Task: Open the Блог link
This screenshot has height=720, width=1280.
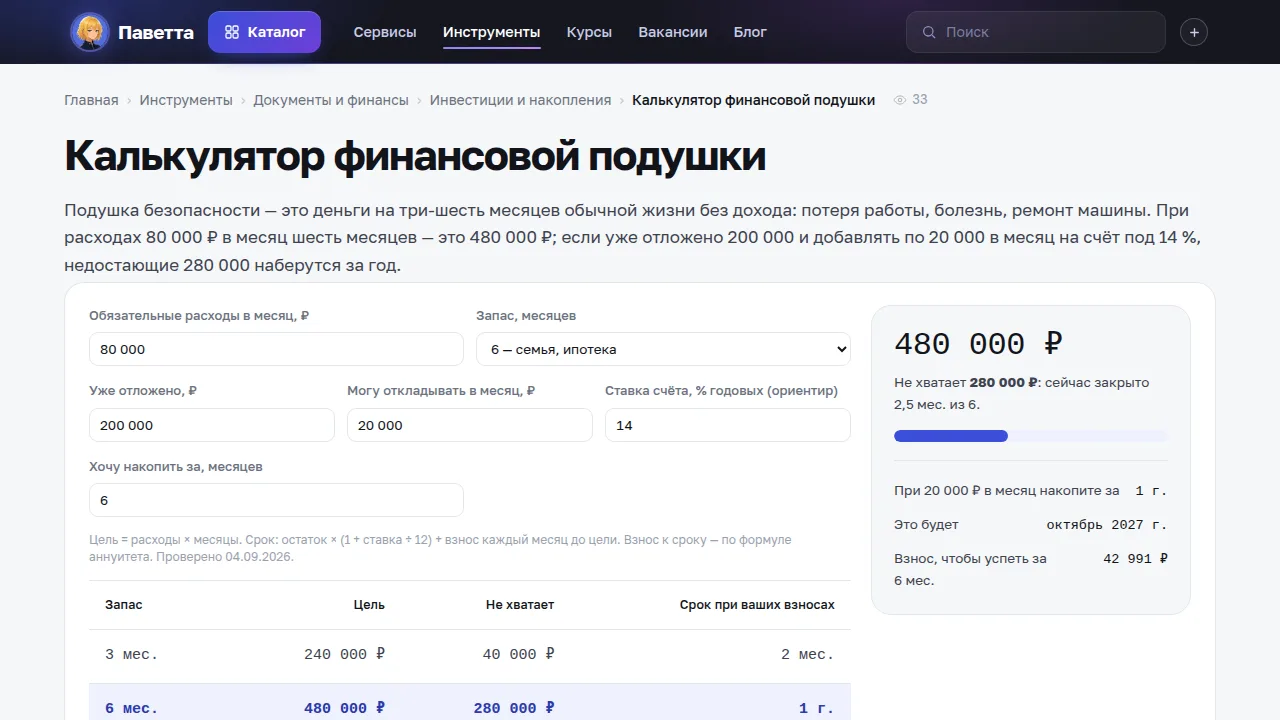Action: click(x=750, y=32)
